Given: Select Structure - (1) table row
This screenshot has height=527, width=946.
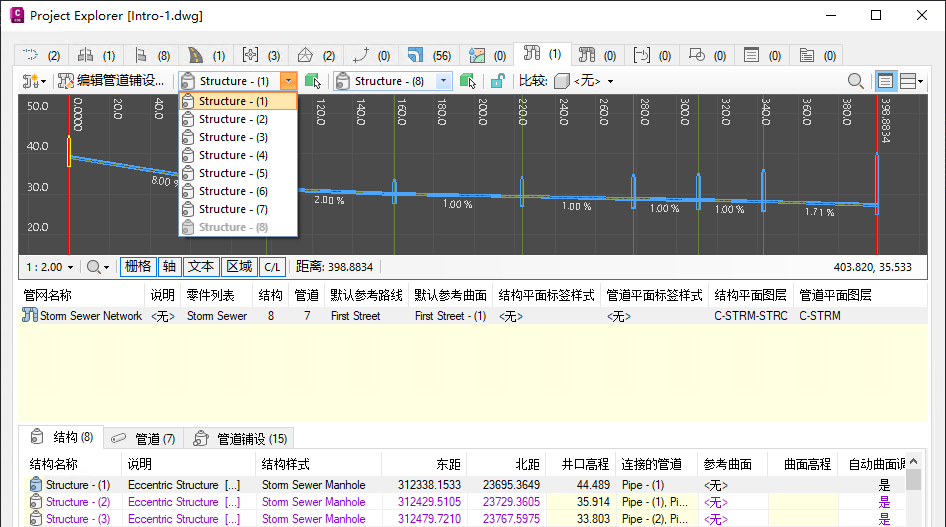Looking at the screenshot, I should 465,485.
